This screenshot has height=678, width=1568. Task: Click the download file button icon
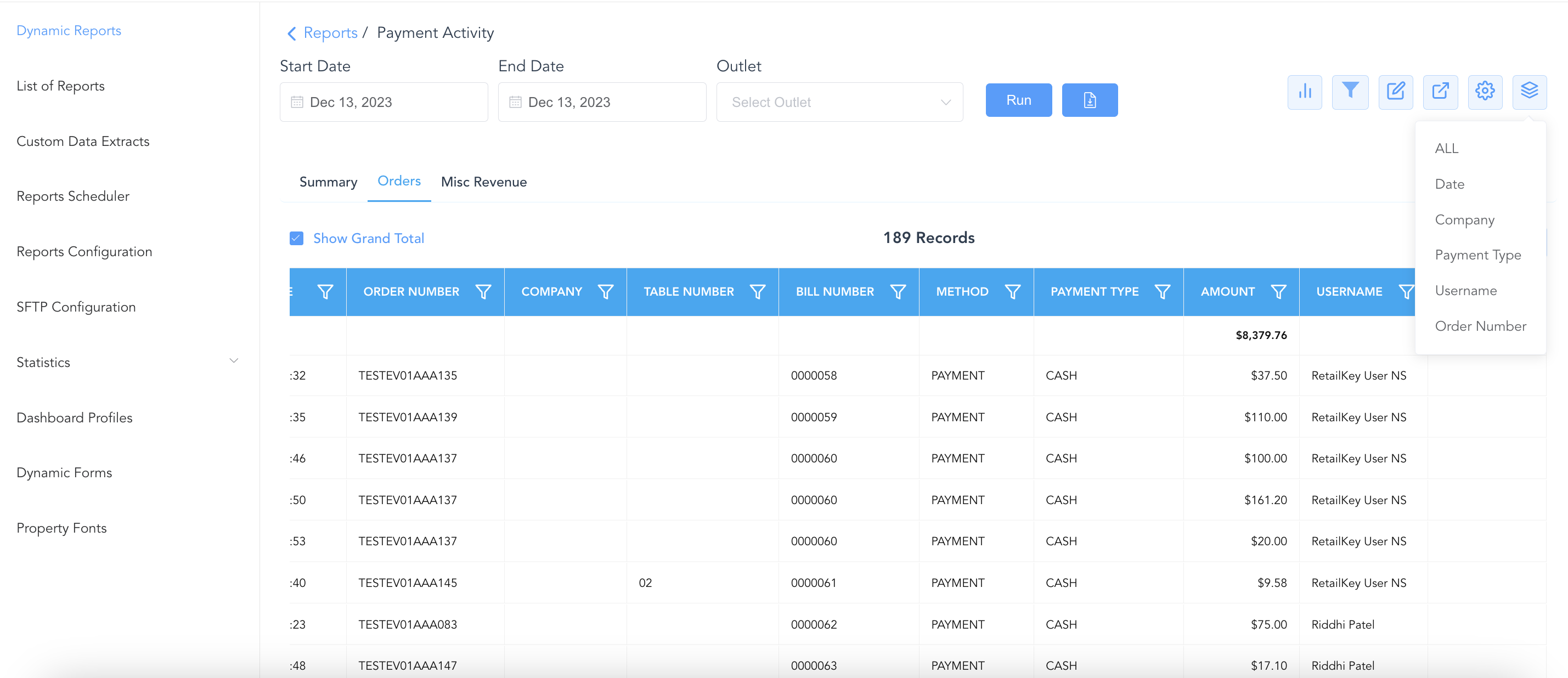tap(1089, 100)
